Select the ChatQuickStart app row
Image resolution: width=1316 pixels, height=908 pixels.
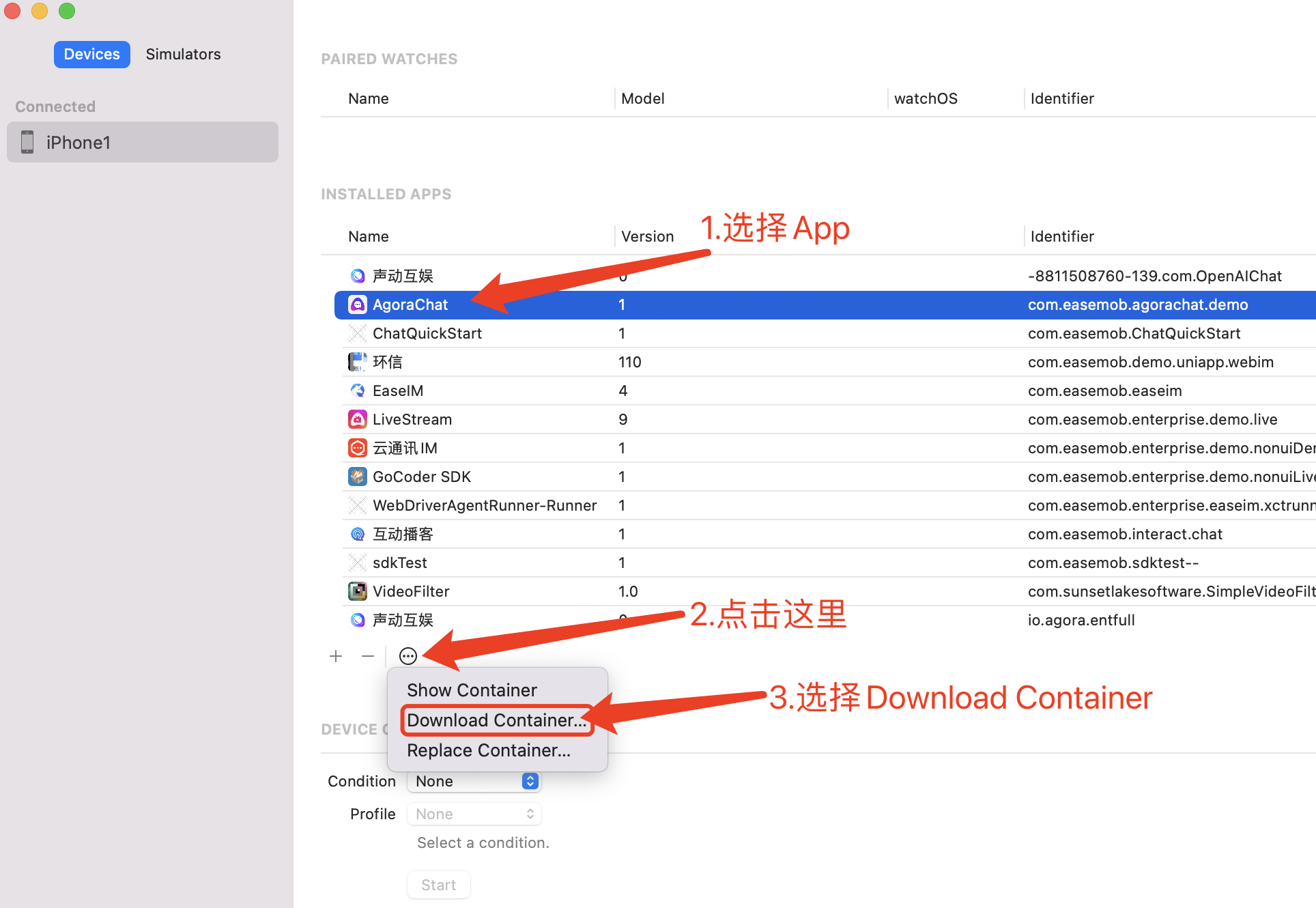point(825,333)
